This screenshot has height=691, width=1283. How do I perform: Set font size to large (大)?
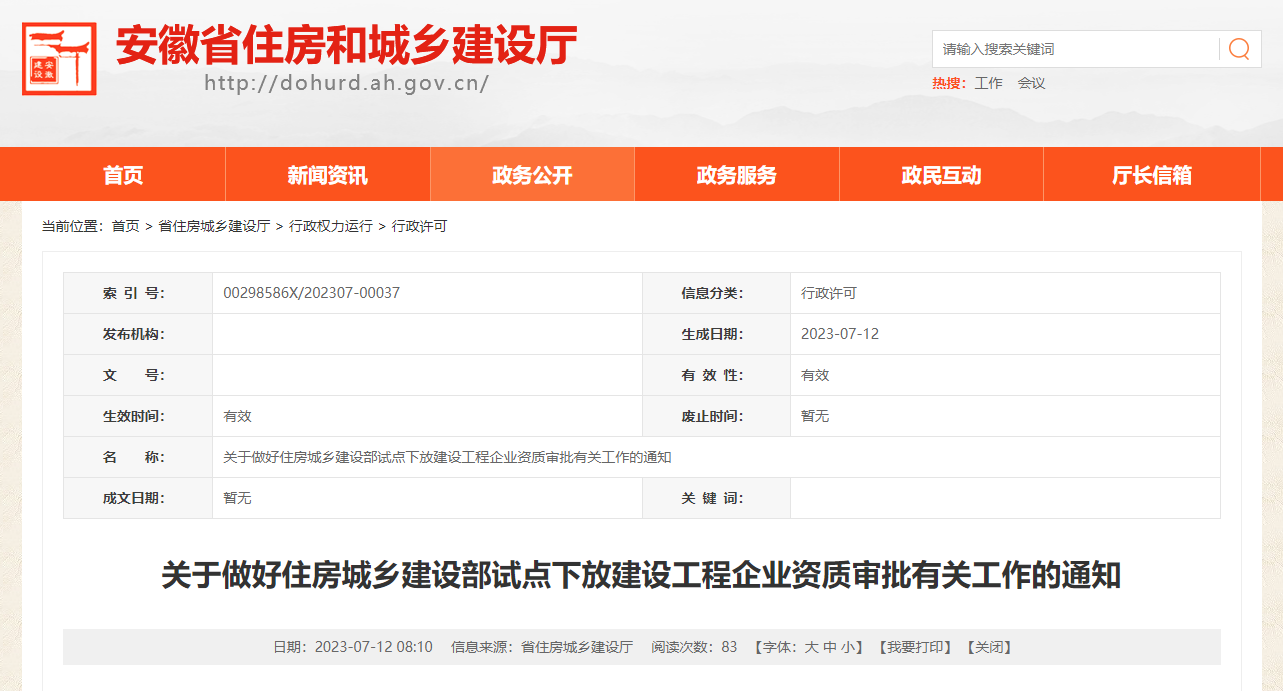tap(812, 647)
